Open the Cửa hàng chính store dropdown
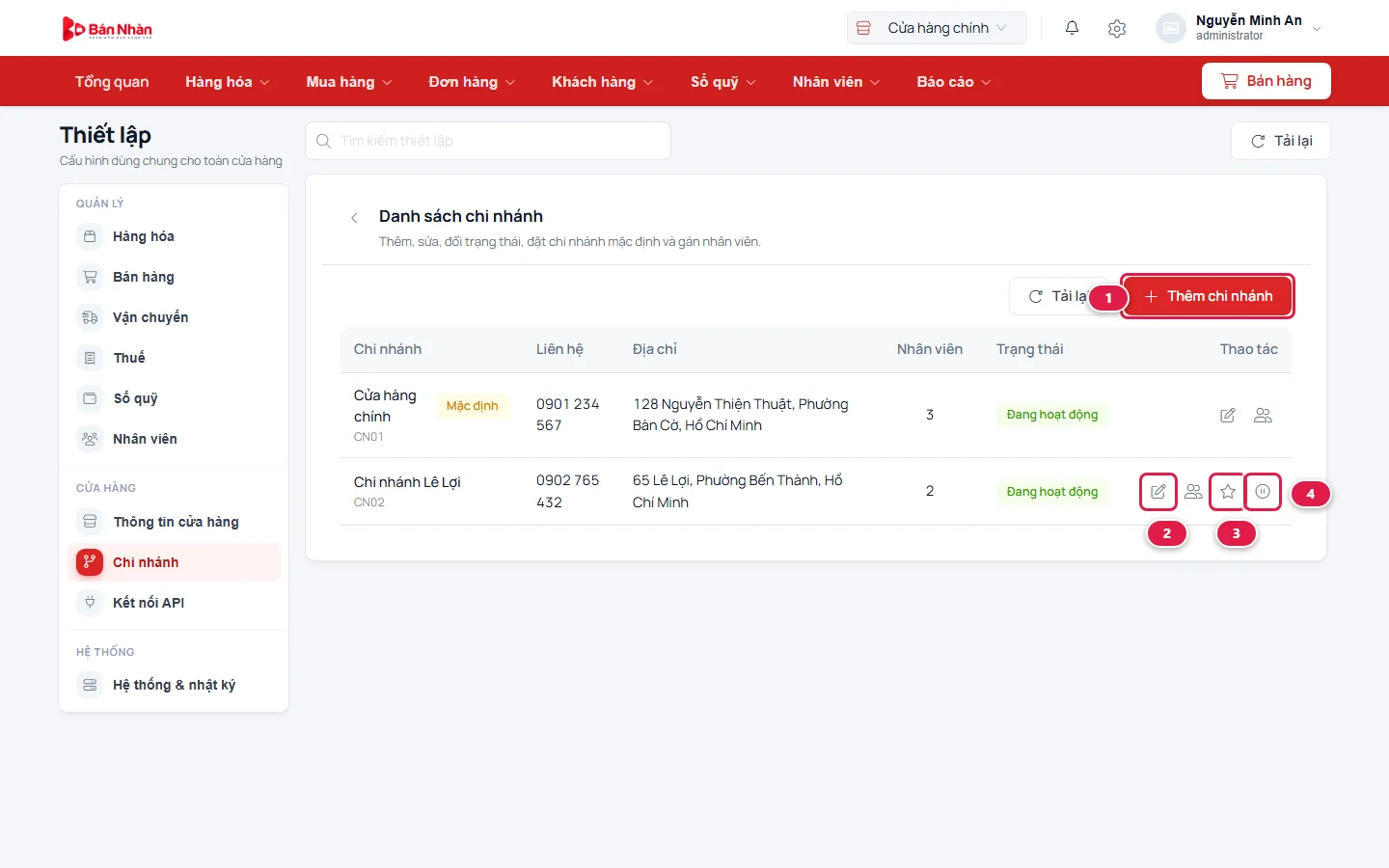The image size is (1389, 868). click(x=937, y=28)
